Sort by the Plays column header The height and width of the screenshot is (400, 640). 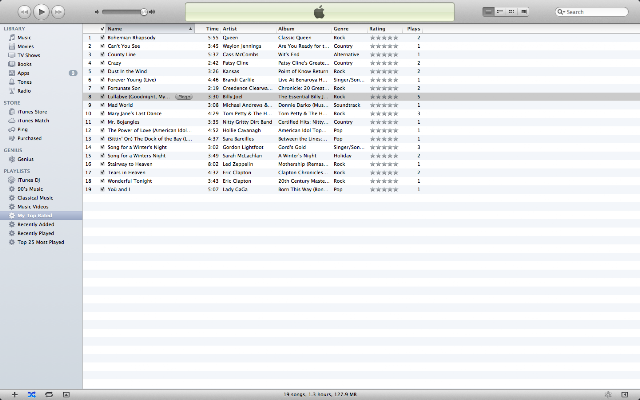click(413, 29)
